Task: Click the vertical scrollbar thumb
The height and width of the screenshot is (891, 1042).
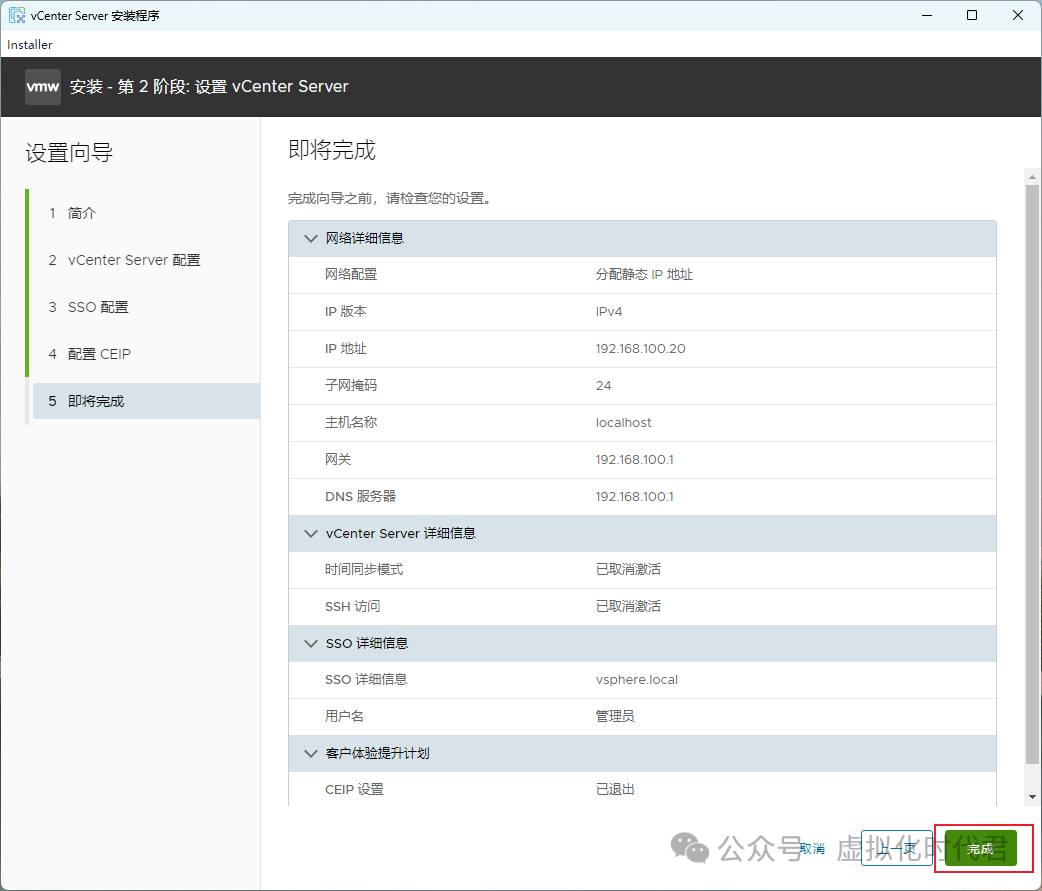Action: click(x=1032, y=474)
